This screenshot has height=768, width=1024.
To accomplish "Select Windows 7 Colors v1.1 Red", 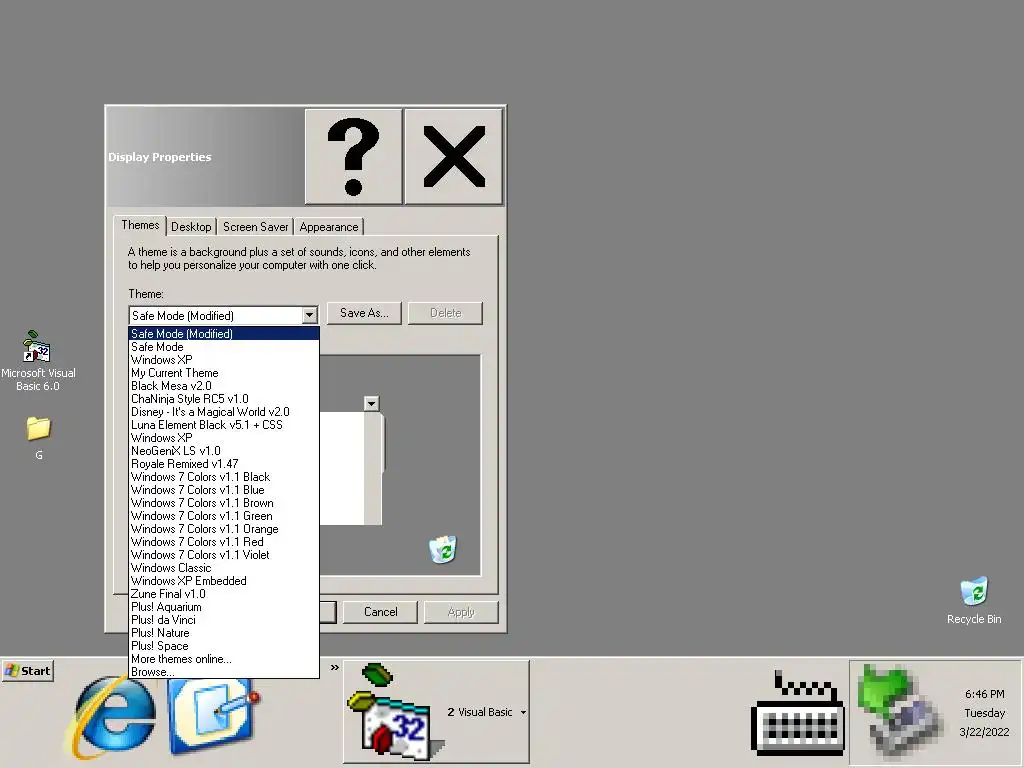I will (x=224, y=542).
